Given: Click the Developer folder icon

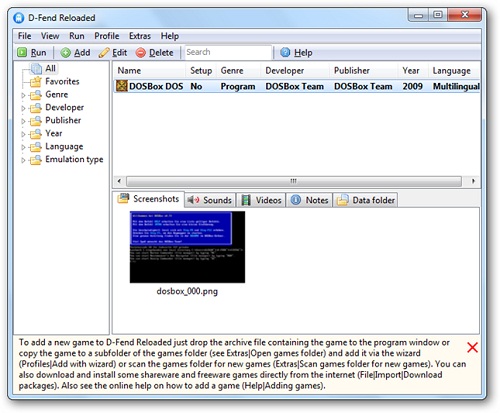Looking at the screenshot, I should pos(35,108).
